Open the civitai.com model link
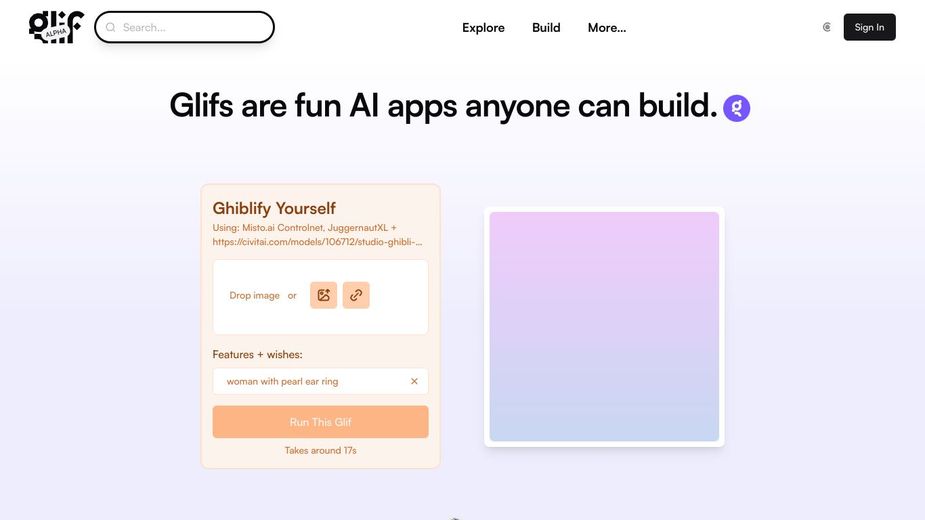Screen dimensions: 925x520 (317, 242)
